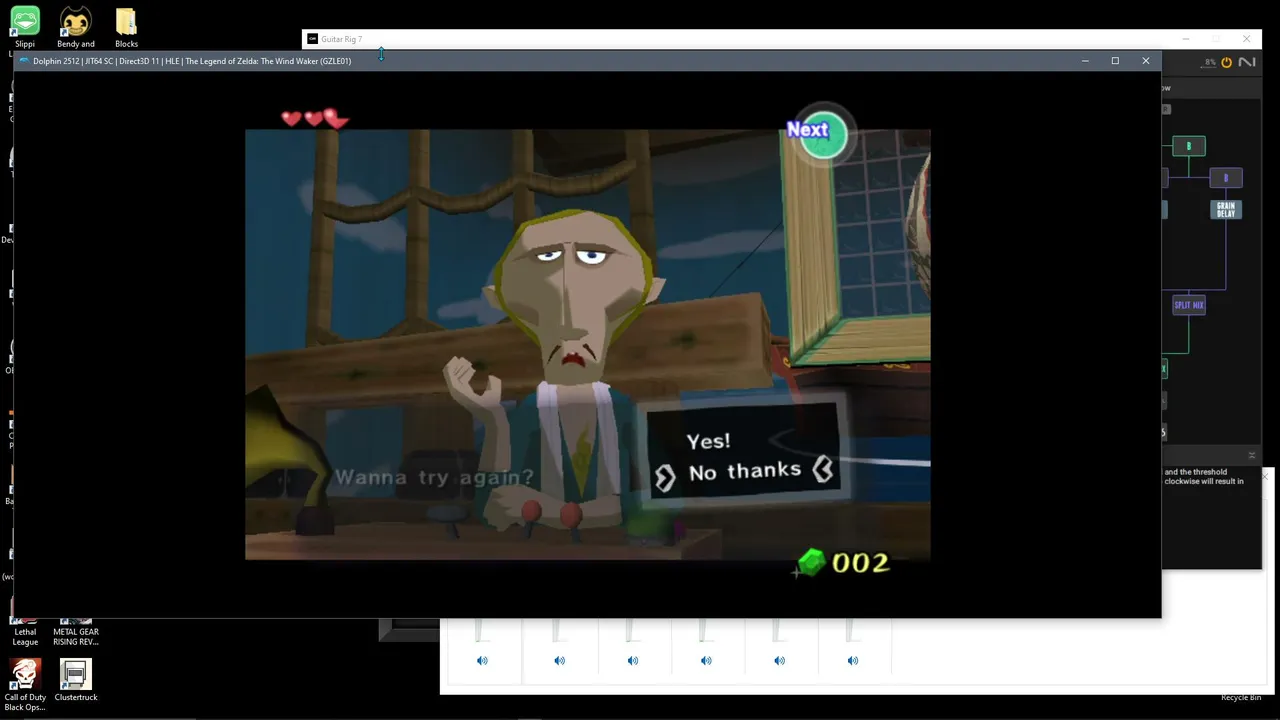Choose the "No thanks" dialogue option

745,471
